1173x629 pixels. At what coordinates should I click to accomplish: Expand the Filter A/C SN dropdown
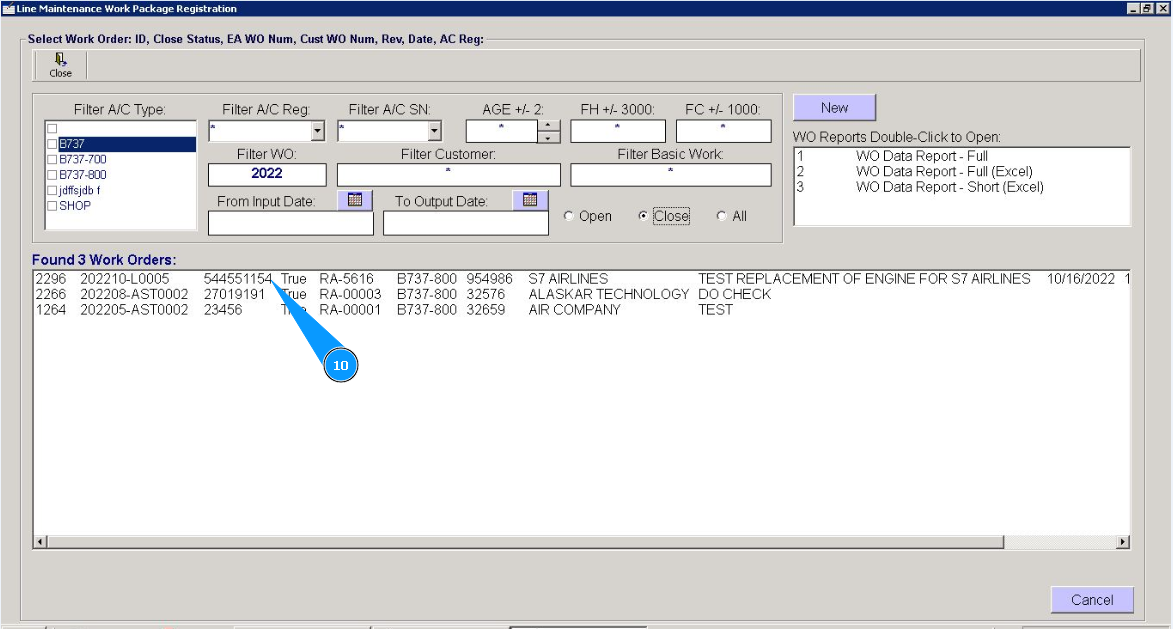click(435, 131)
